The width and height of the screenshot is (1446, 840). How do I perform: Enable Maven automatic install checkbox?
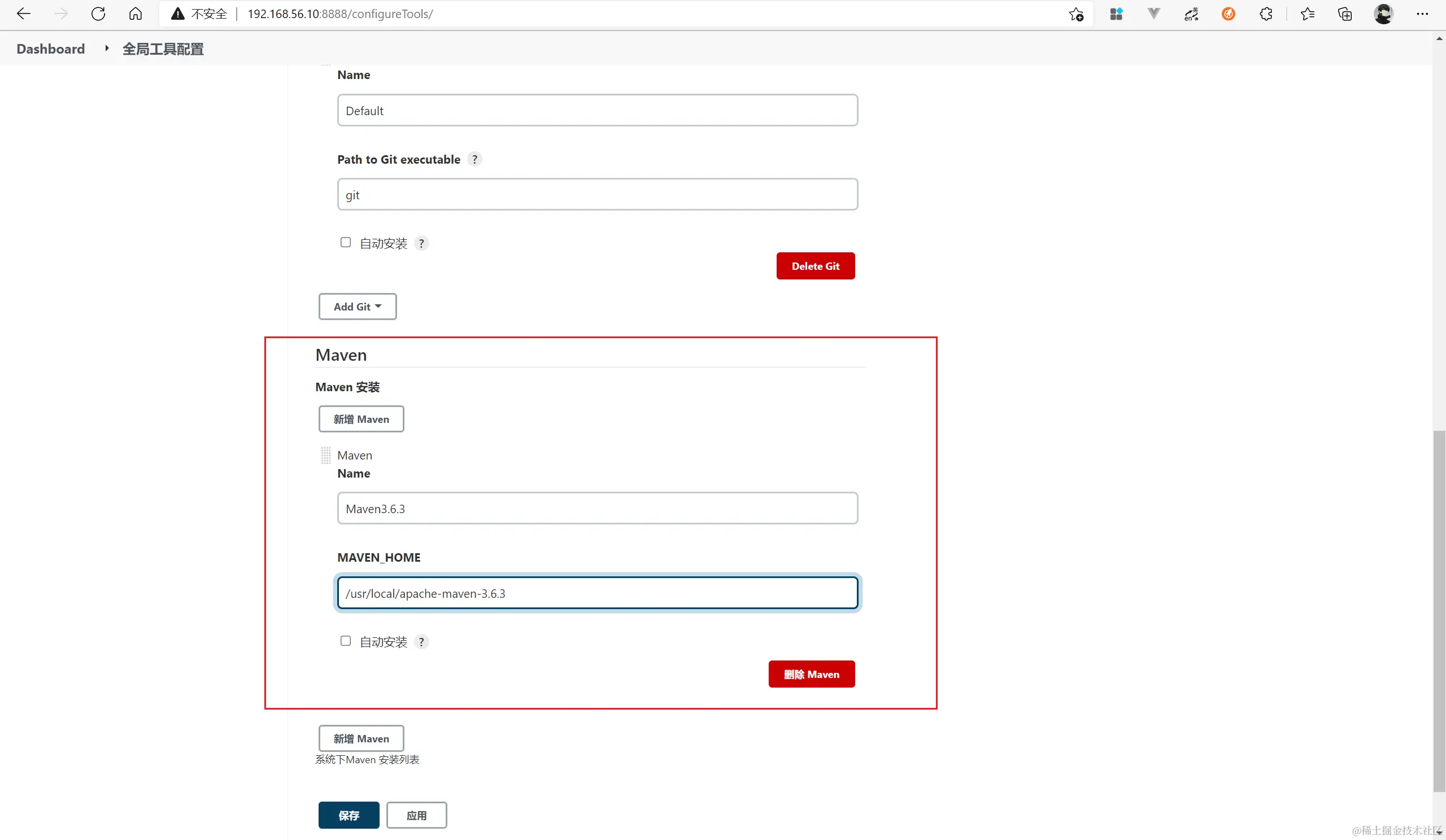tap(346, 641)
